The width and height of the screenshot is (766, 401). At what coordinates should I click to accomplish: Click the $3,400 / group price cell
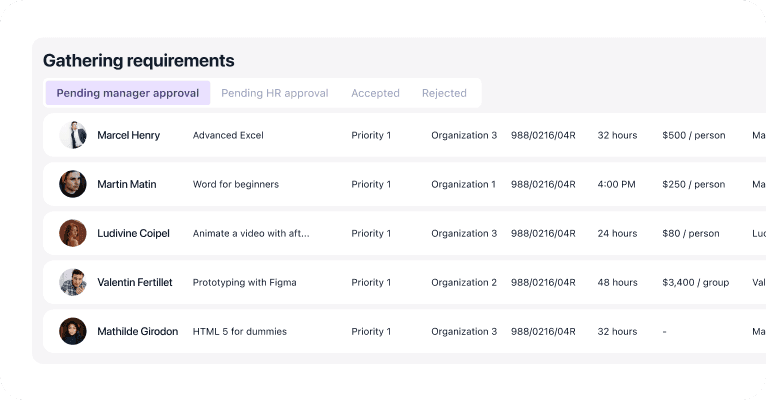click(695, 282)
